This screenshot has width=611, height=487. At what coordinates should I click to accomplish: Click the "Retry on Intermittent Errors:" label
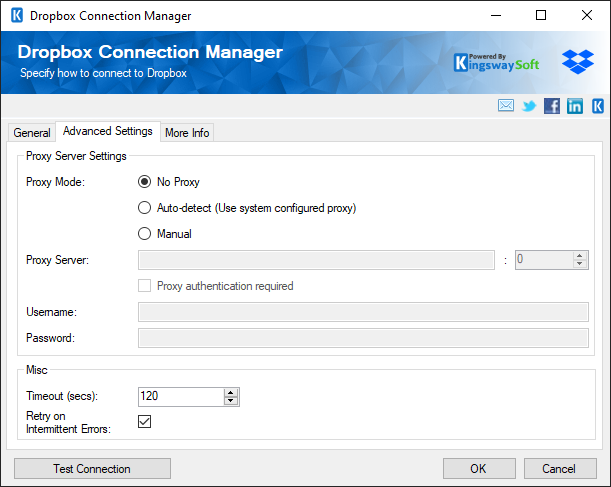point(69,422)
